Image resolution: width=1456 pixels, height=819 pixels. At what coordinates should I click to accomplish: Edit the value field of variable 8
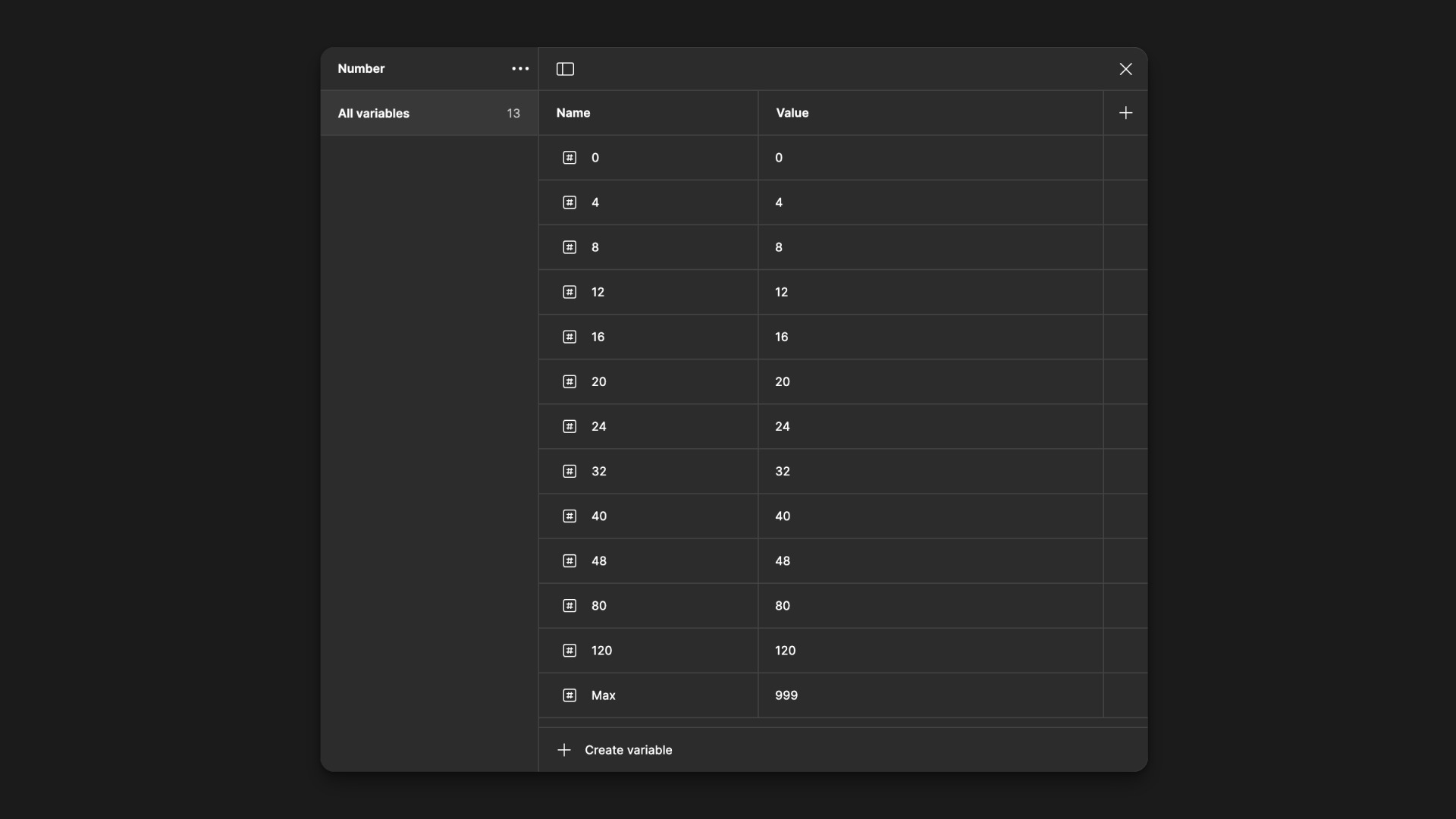pyautogui.click(x=930, y=247)
